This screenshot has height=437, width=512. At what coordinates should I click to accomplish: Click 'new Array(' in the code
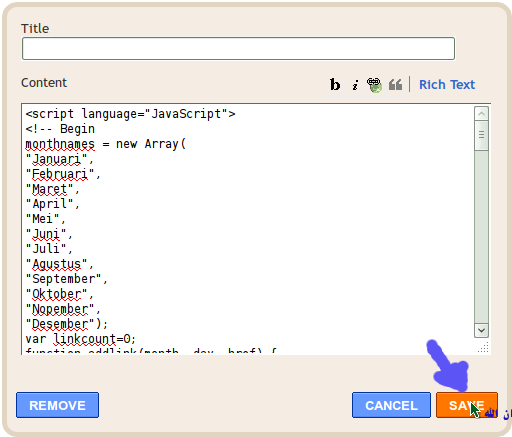[x=151, y=144]
